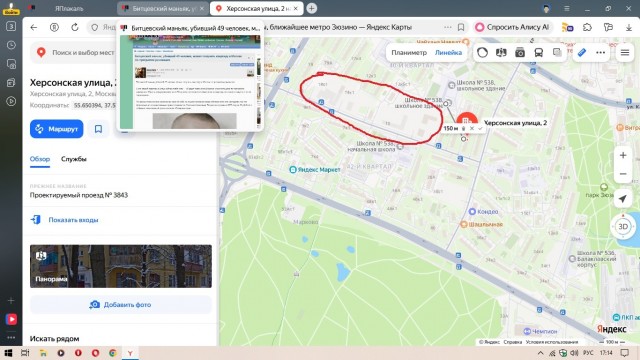Open Windows notification center

[624, 353]
